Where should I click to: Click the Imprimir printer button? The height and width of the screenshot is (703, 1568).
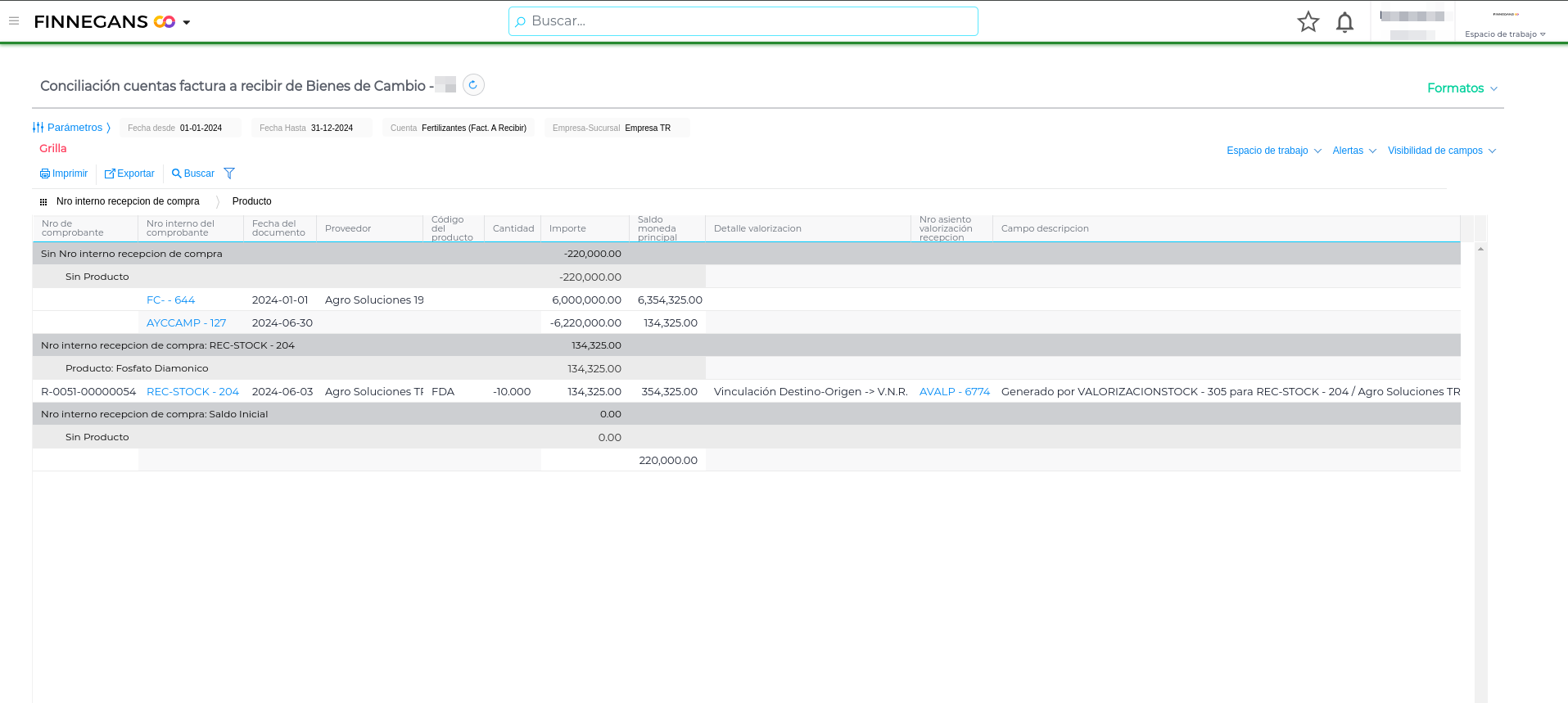64,173
